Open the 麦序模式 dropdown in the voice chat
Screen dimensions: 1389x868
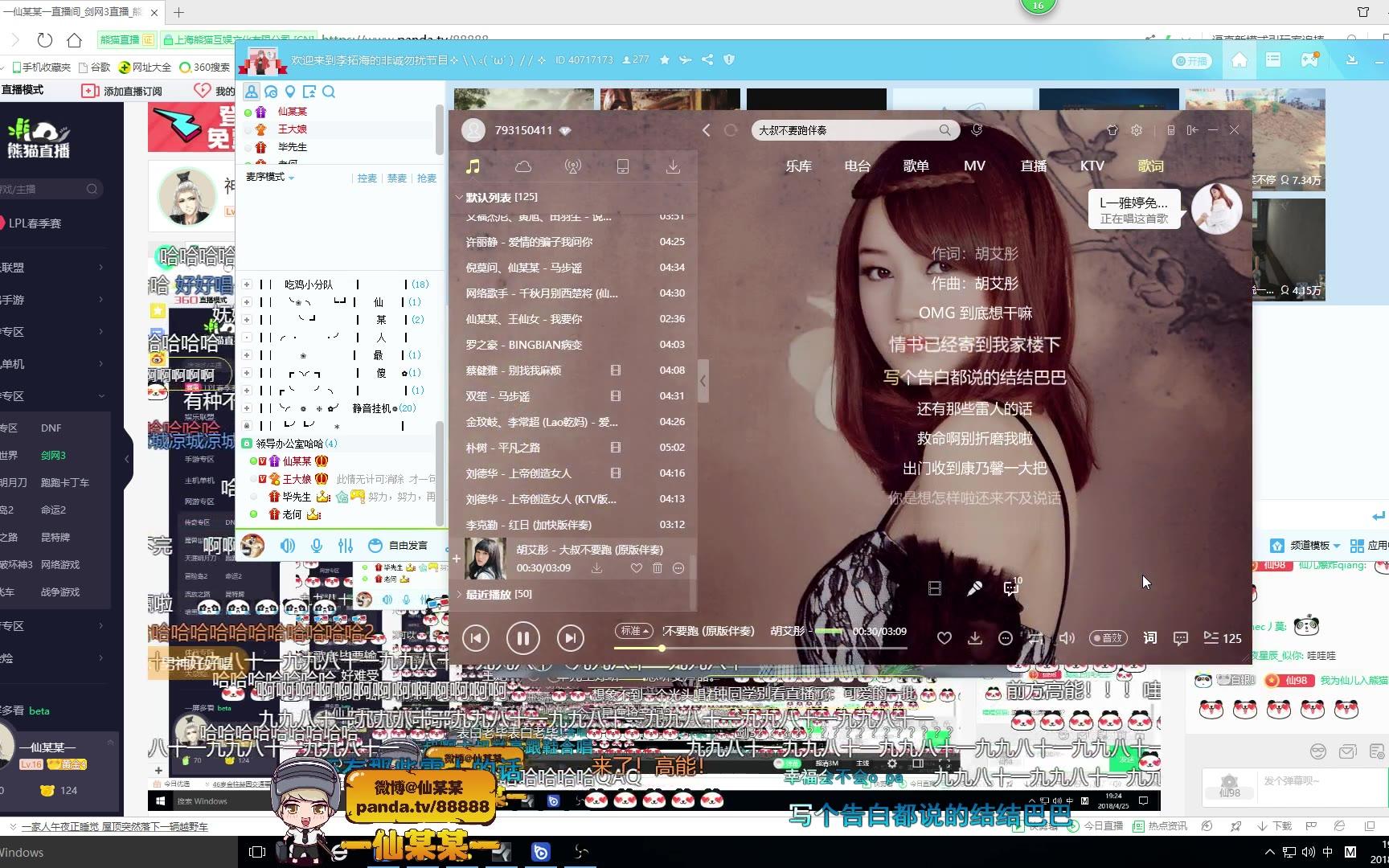270,177
